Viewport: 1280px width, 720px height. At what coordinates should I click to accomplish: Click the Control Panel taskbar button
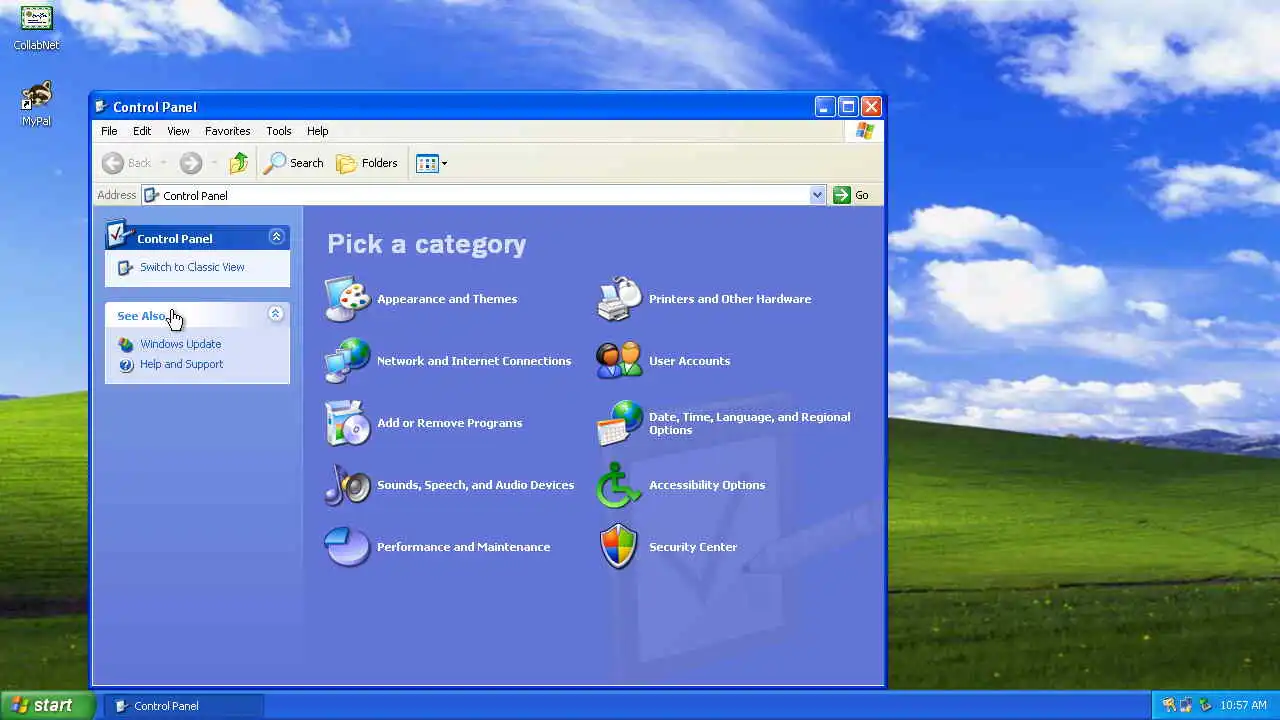point(184,705)
